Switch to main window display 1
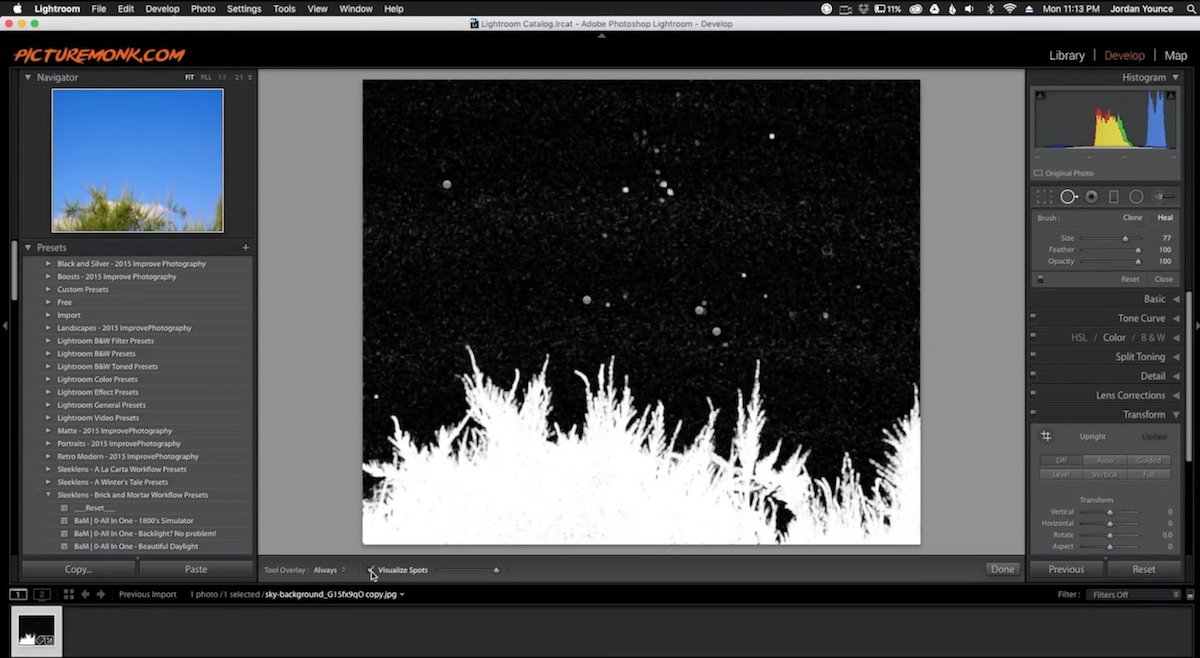The image size is (1200, 658). [18, 594]
